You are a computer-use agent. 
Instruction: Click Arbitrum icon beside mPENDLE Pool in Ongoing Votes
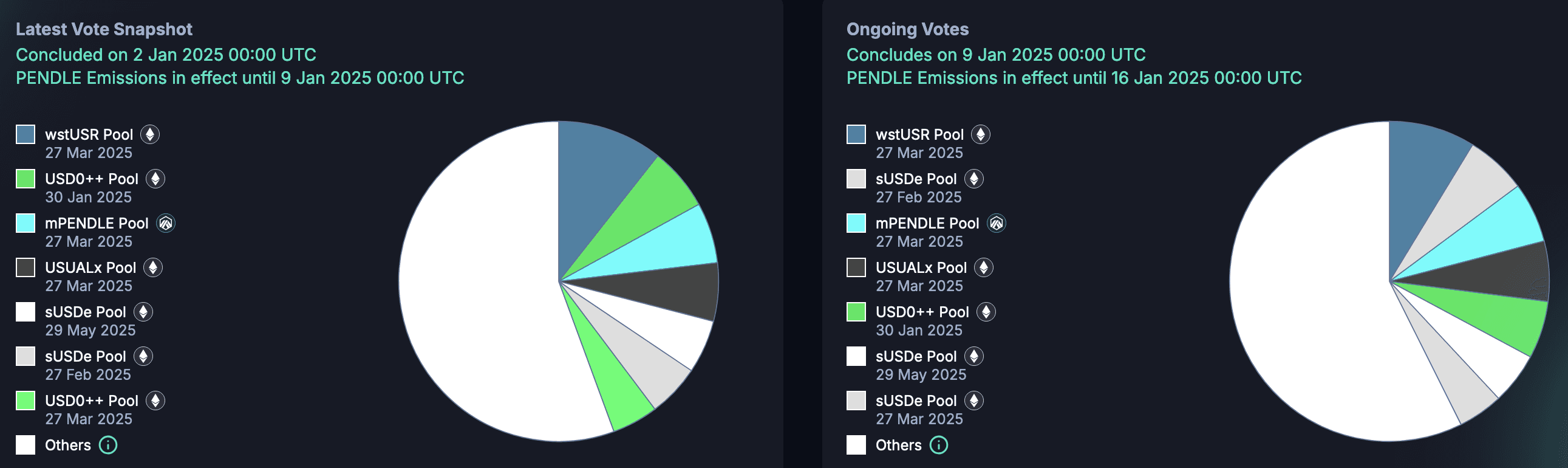coord(996,223)
